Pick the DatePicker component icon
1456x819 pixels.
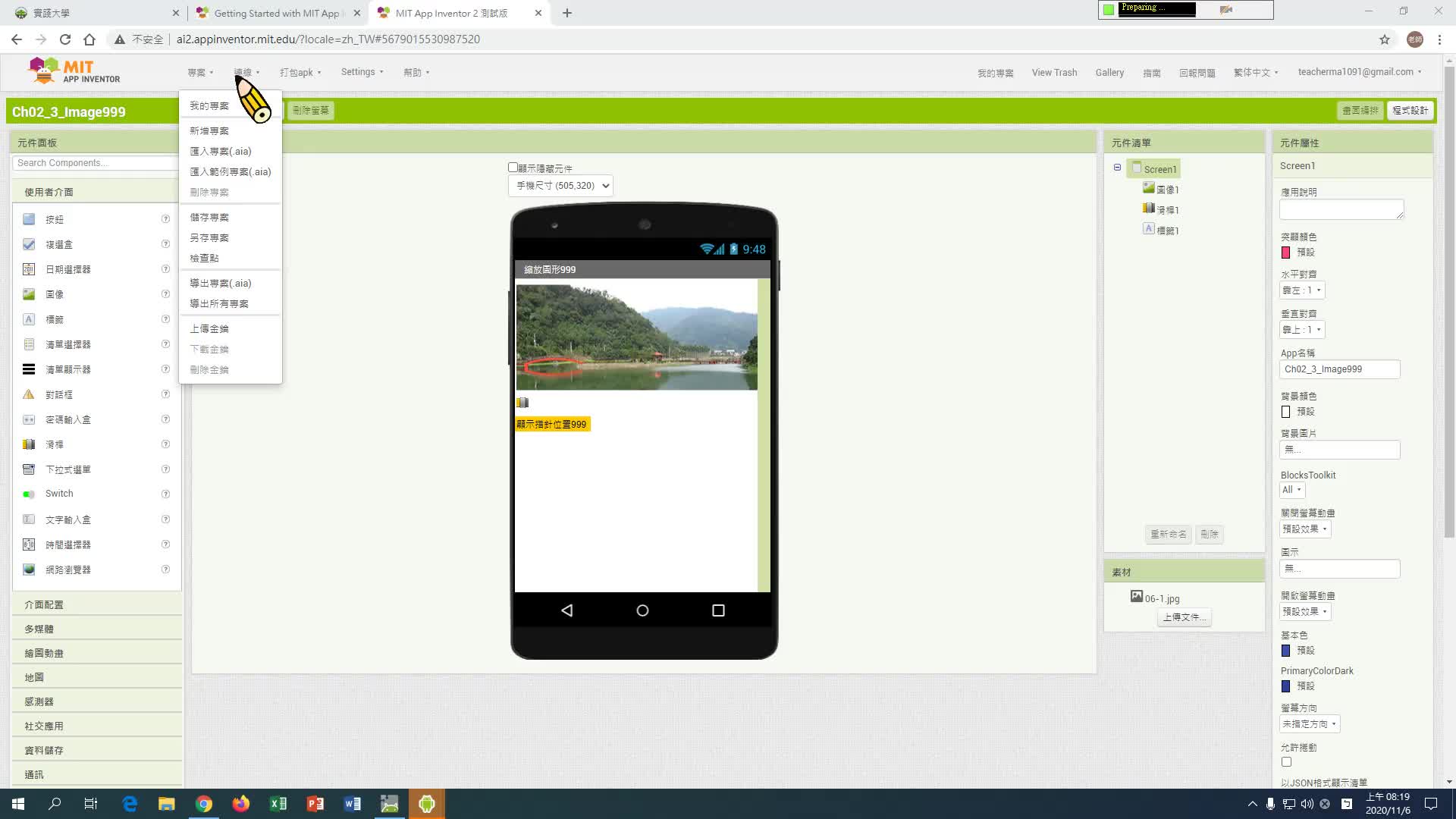point(29,269)
